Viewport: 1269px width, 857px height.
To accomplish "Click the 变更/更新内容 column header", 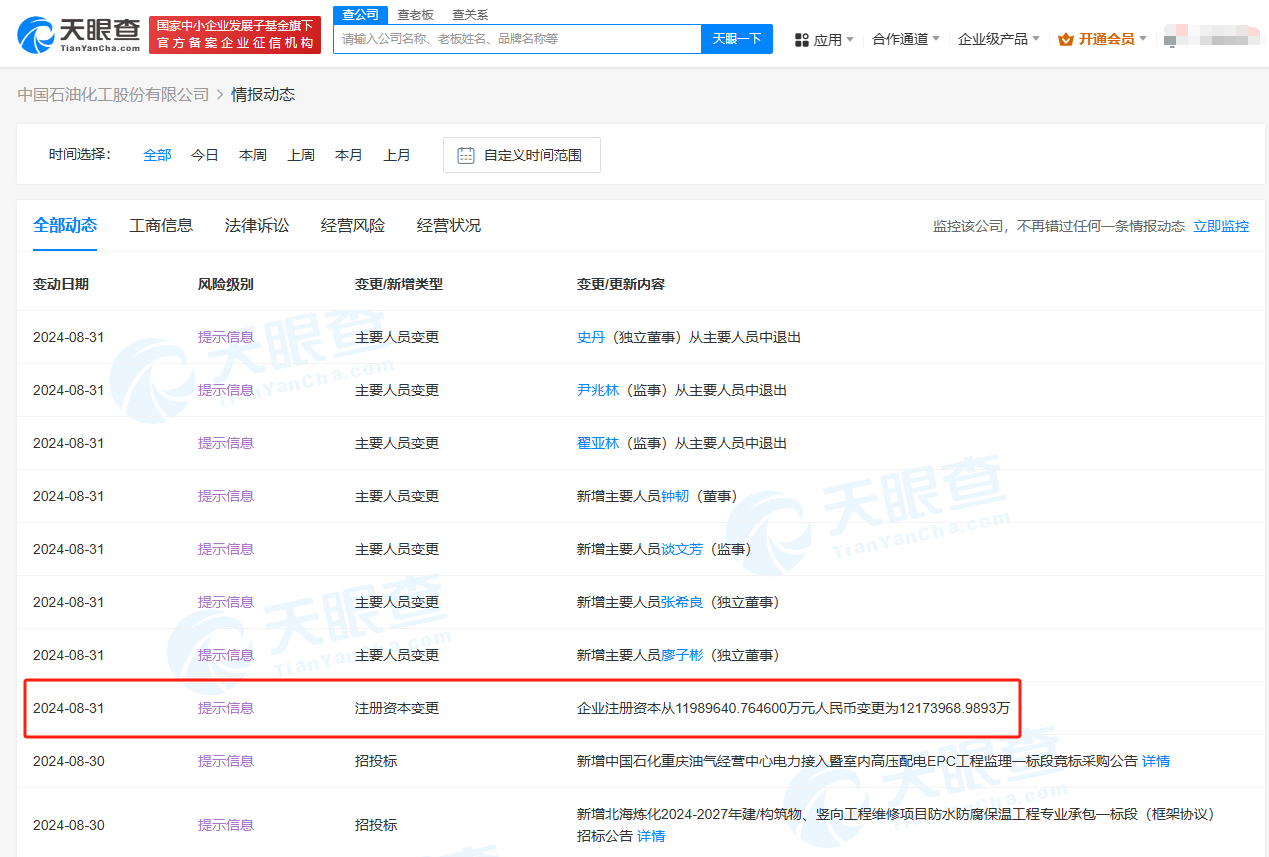I will coord(621,284).
